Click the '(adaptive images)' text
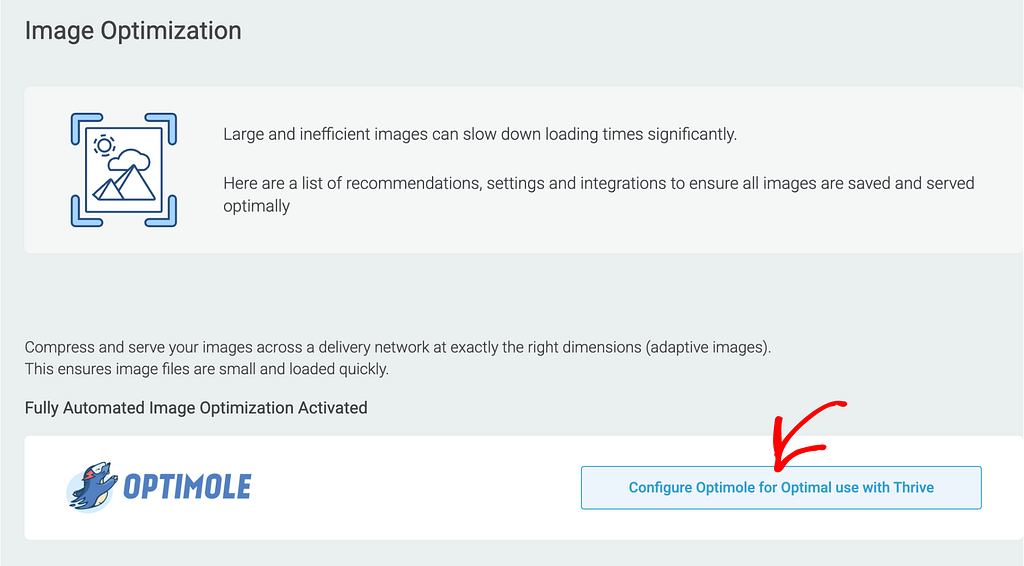Viewport: 1024px width, 566px height. click(708, 347)
